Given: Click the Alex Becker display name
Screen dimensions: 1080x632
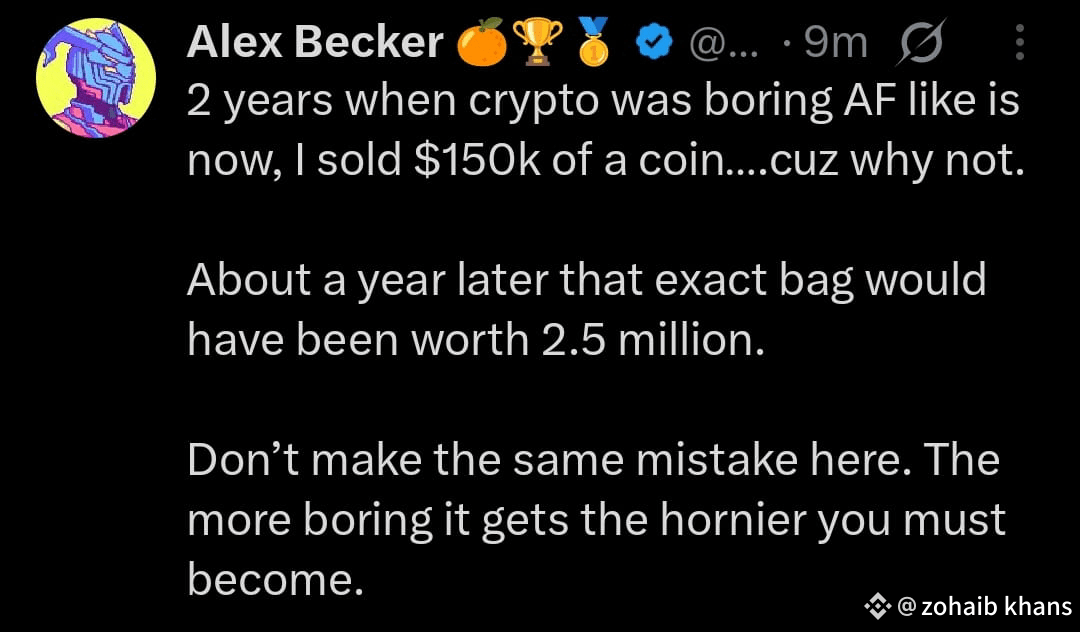Looking at the screenshot, I should click(315, 43).
